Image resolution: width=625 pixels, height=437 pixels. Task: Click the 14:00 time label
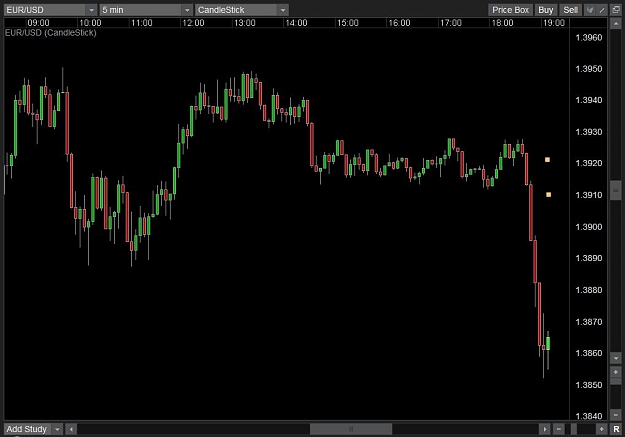point(296,23)
